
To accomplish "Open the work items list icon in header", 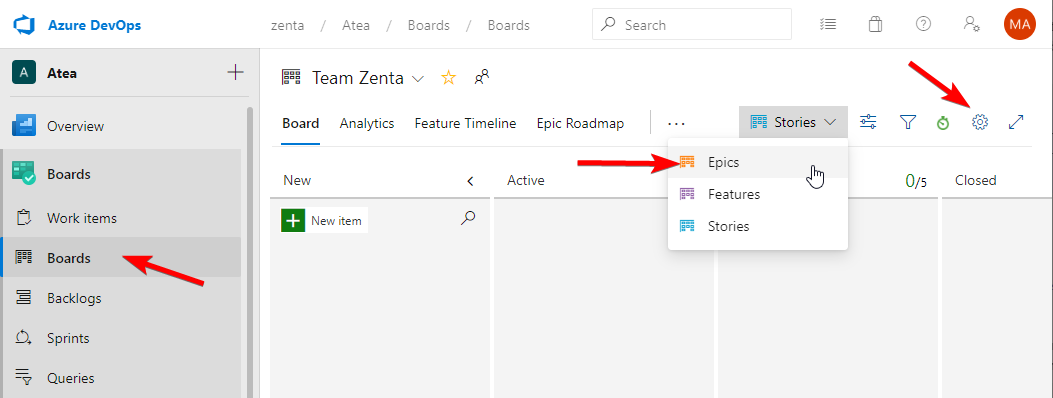I will pyautogui.click(x=827, y=24).
